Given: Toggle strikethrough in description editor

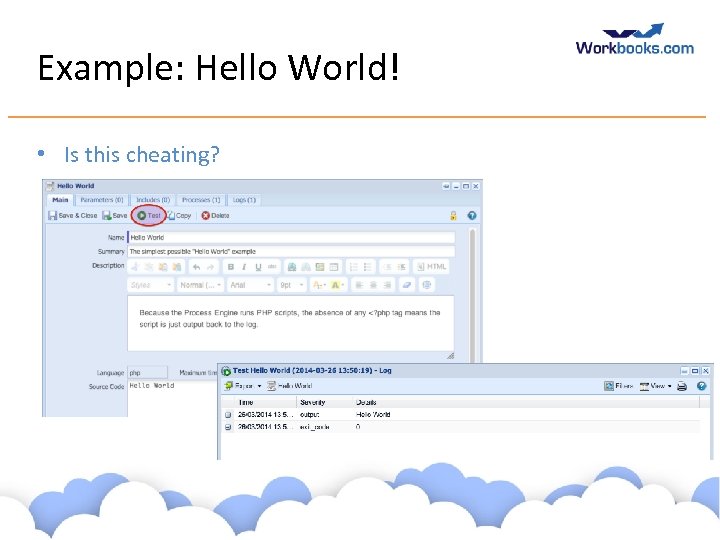Looking at the screenshot, I should point(272,267).
